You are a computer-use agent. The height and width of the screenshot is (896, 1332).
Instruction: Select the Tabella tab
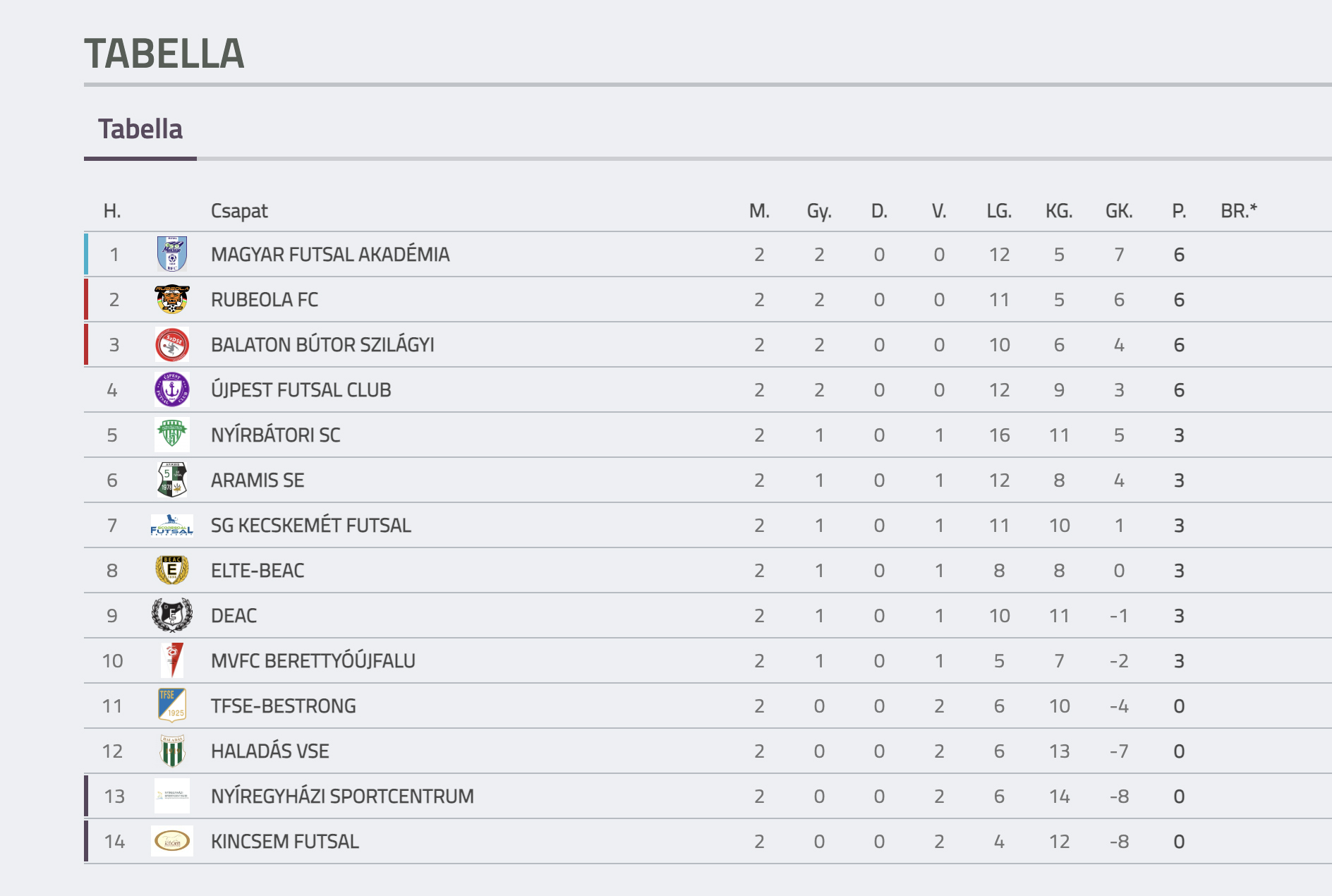point(140,130)
